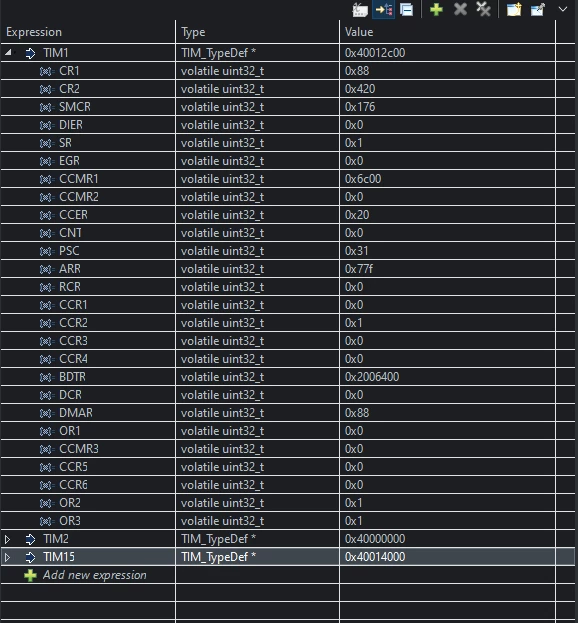Click the Pin to Debug Context icon

(537, 10)
